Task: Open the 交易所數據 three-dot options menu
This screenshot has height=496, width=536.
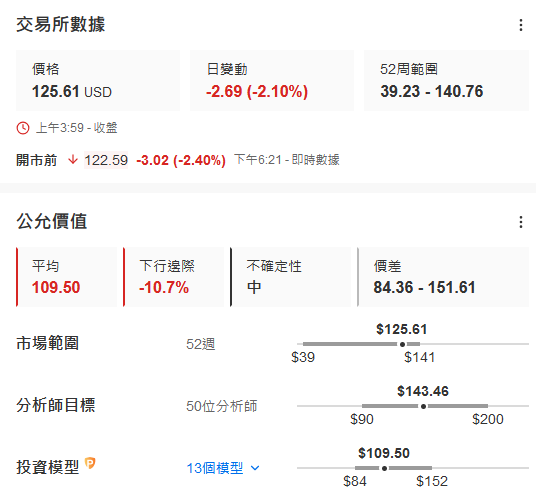Action: coord(521,25)
